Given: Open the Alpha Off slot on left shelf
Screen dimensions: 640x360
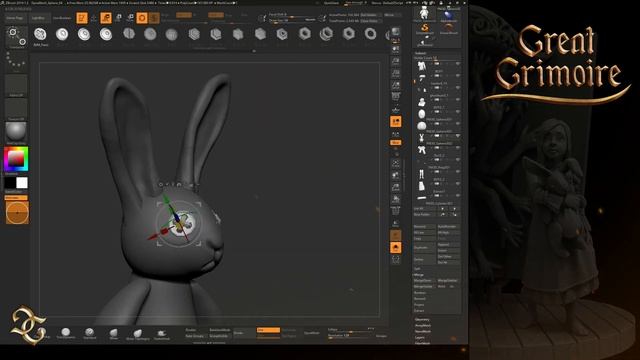Looking at the screenshot, I should 16,85.
